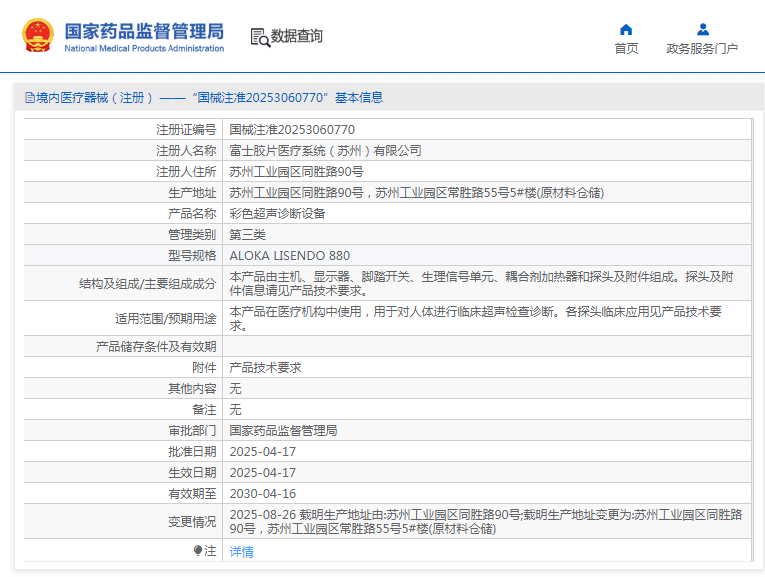Click the 国家药品监督管理局 site title
The height and width of the screenshot is (577, 765).
tap(144, 30)
